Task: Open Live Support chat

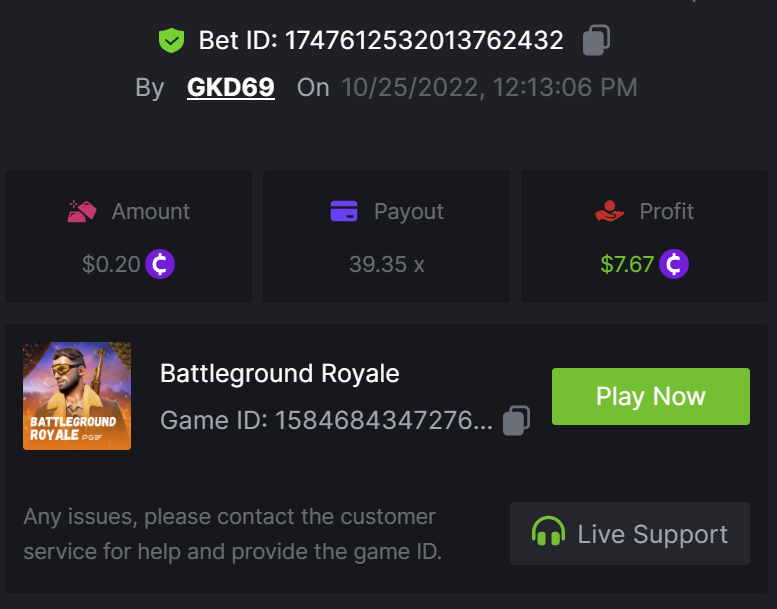Action: pyautogui.click(x=630, y=534)
